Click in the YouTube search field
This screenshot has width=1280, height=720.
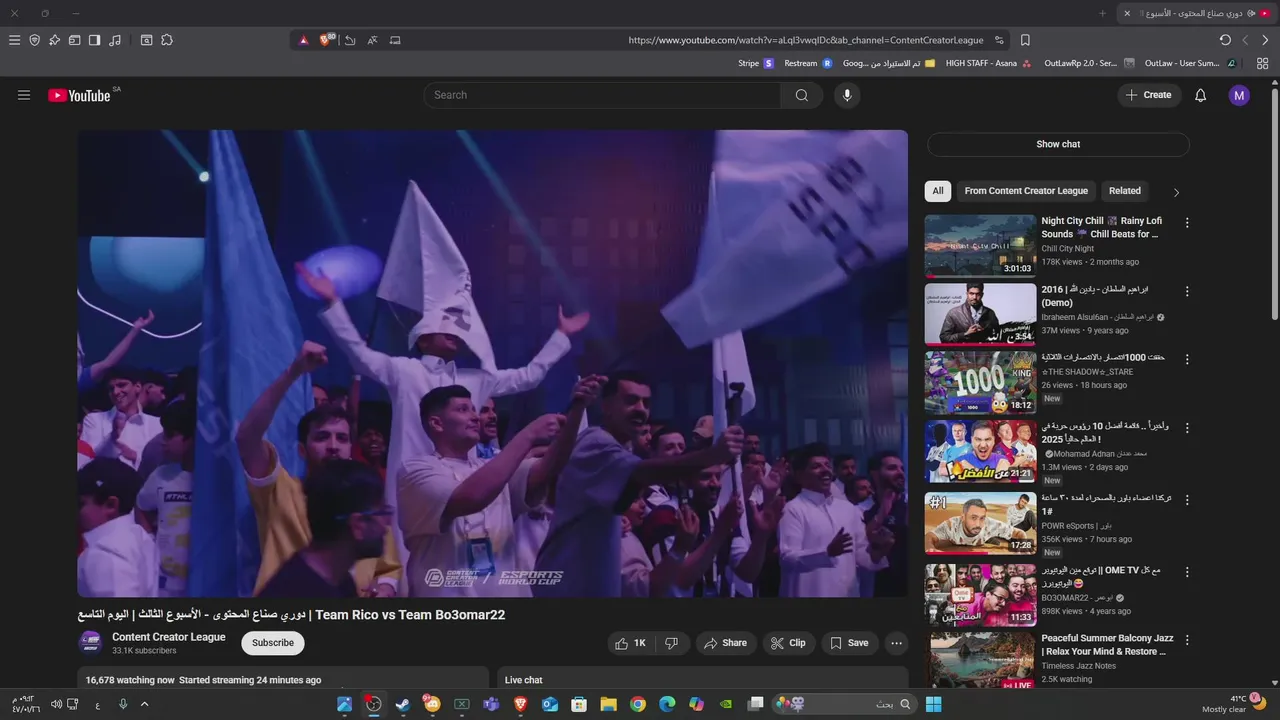(x=602, y=95)
